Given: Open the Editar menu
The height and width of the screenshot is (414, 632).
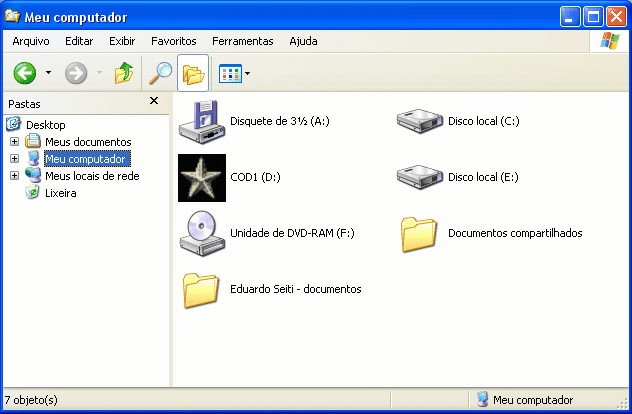Looking at the screenshot, I should (79, 41).
